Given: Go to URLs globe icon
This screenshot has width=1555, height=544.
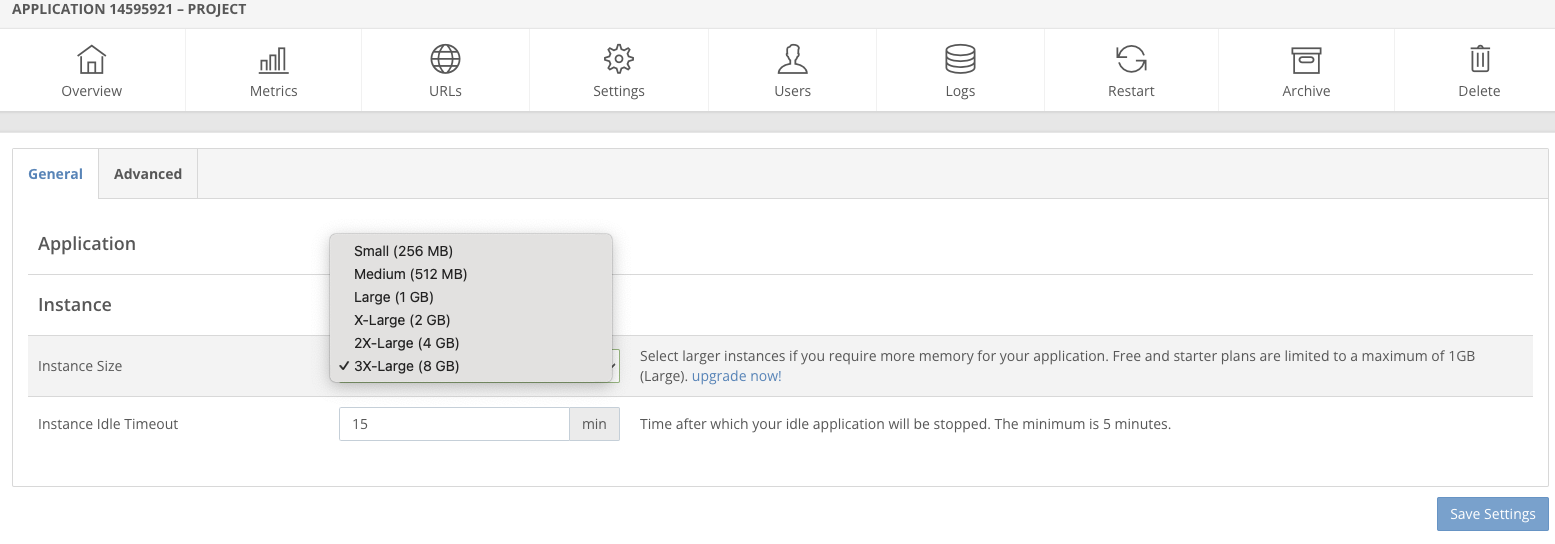Looking at the screenshot, I should click(x=445, y=60).
